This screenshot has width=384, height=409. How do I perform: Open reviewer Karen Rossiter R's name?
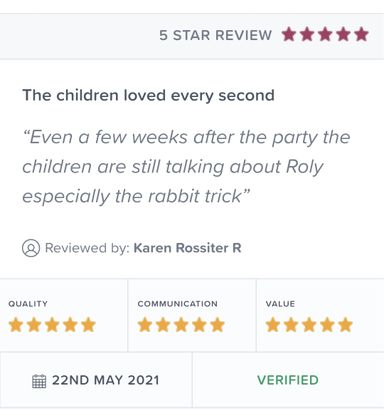point(187,248)
